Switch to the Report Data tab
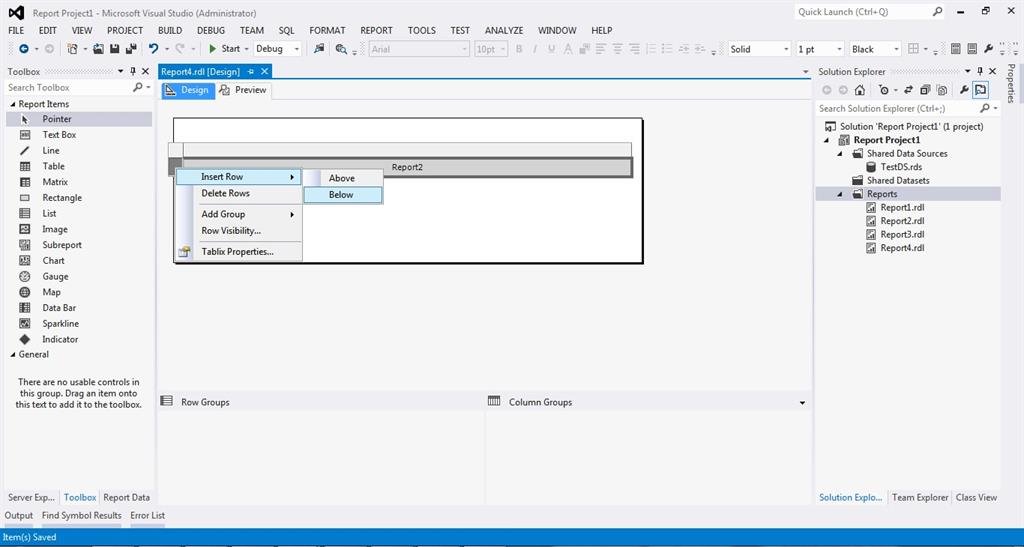This screenshot has height=547, width=1024. point(126,497)
